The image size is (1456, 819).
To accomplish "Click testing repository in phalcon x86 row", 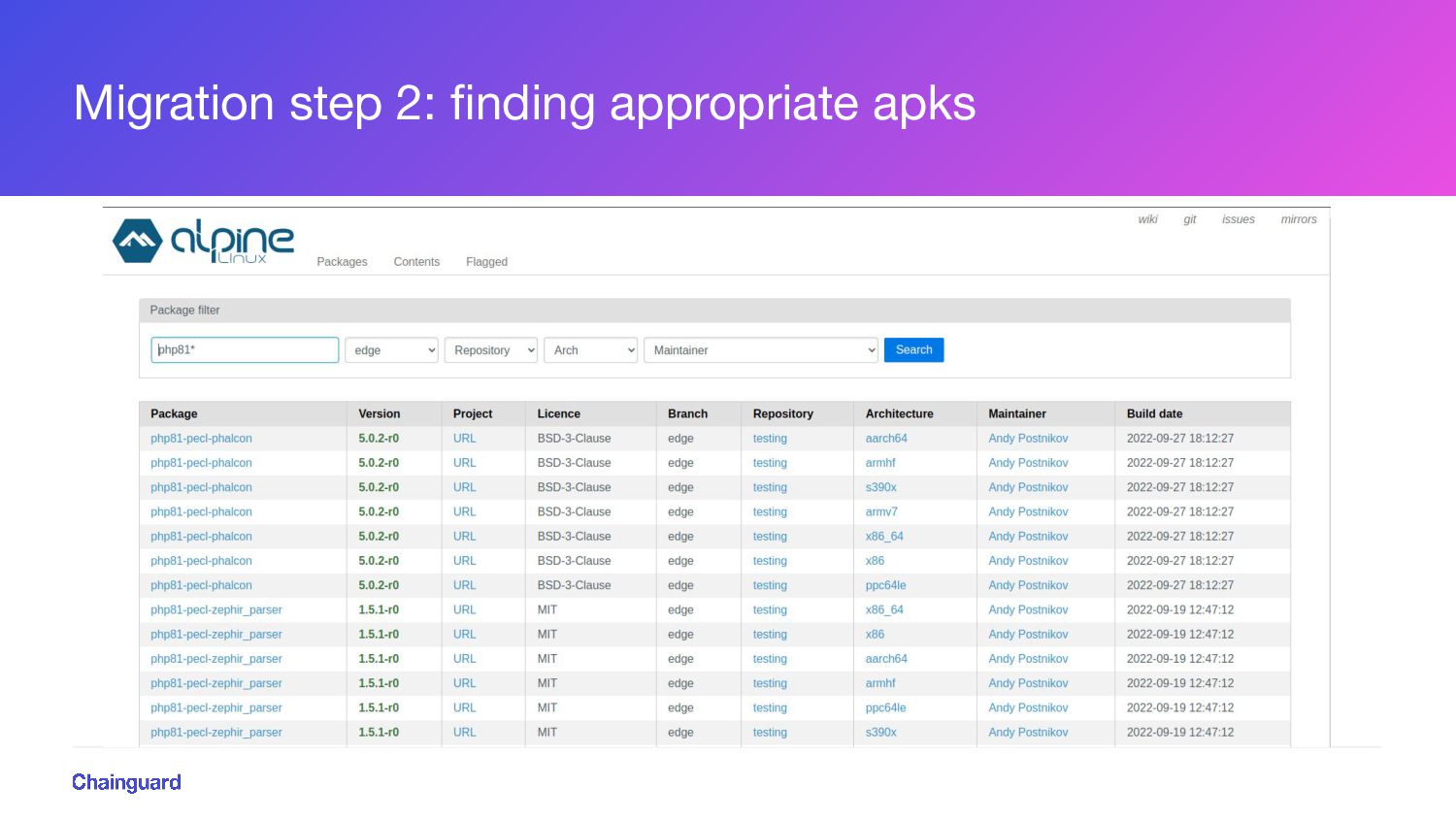I will coord(770,561).
